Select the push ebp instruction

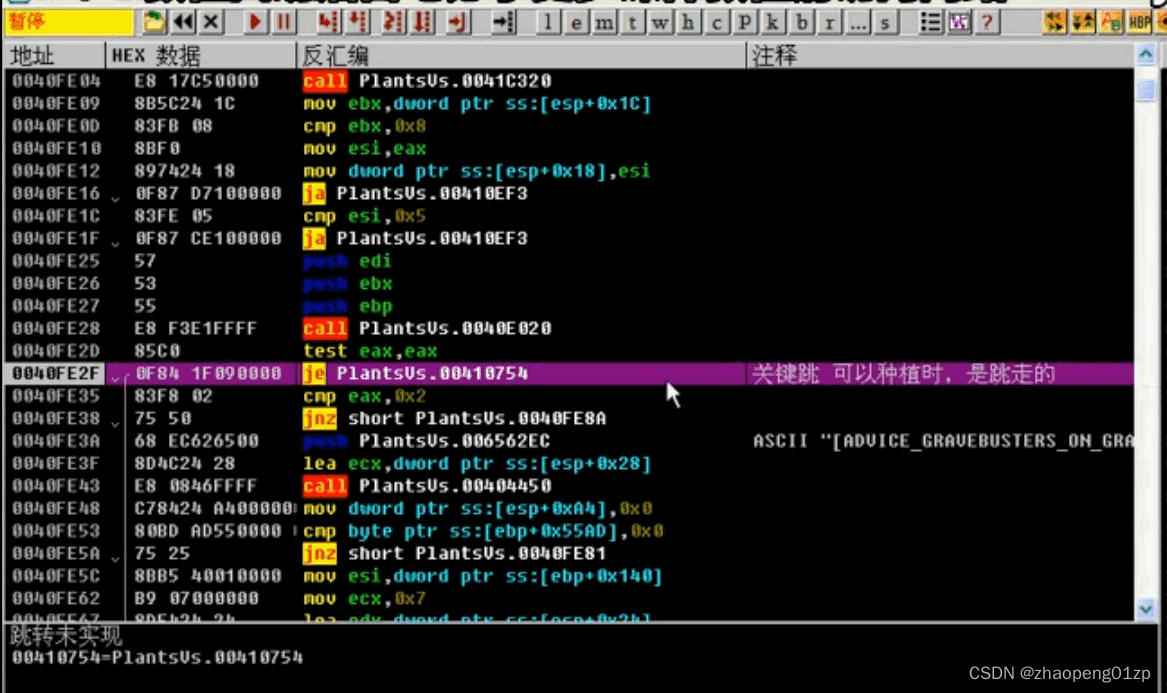click(348, 306)
